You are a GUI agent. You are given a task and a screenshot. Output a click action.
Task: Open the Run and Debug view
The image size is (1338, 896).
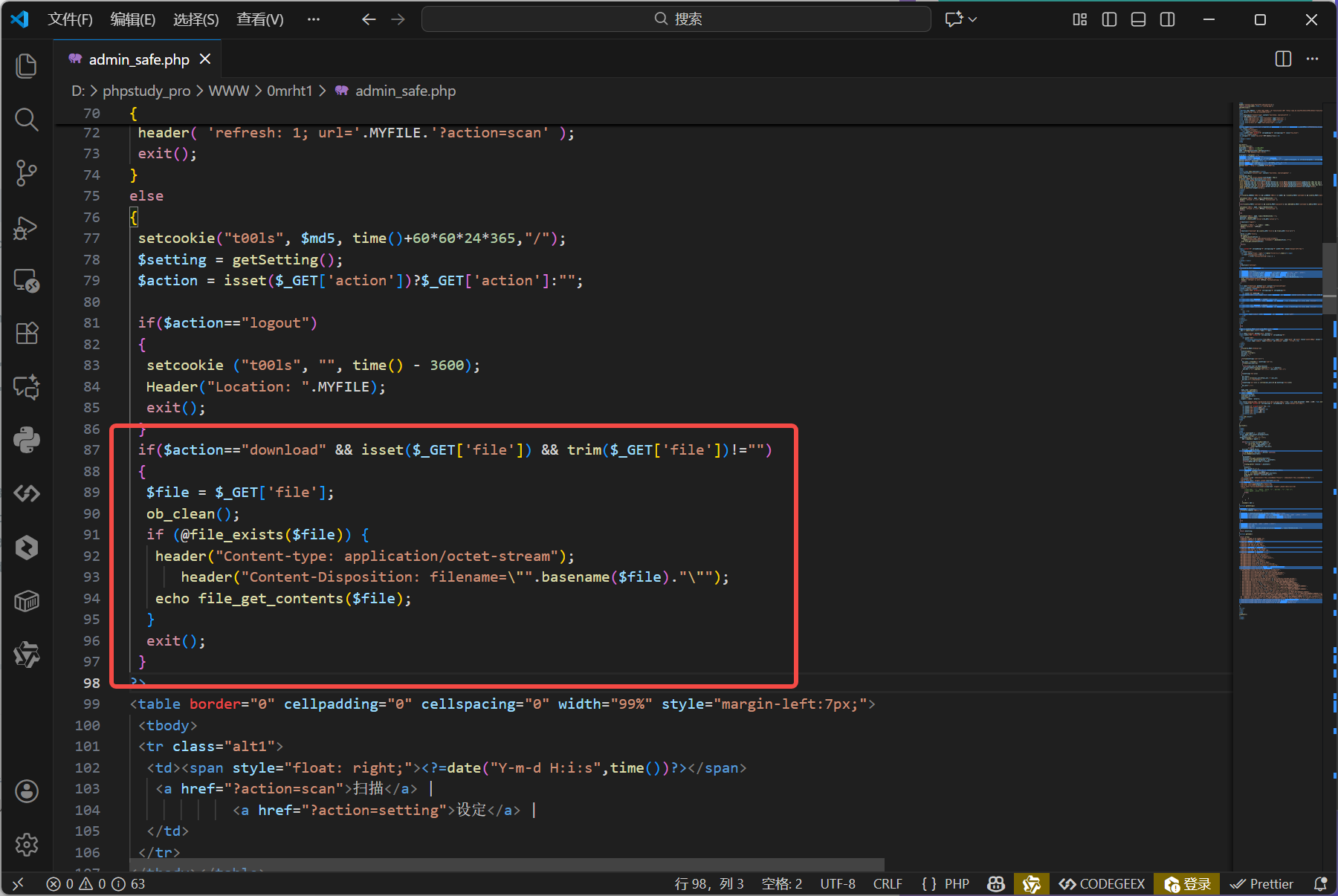[27, 227]
